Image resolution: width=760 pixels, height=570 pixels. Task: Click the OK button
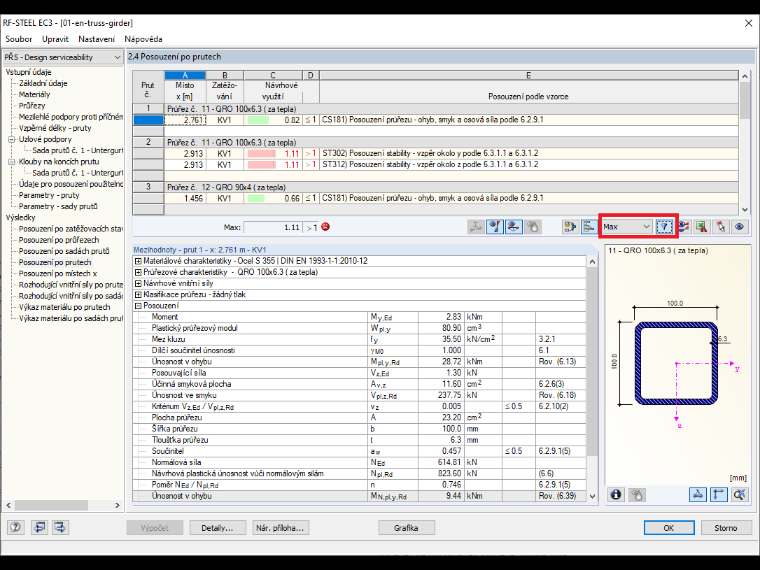point(669,528)
